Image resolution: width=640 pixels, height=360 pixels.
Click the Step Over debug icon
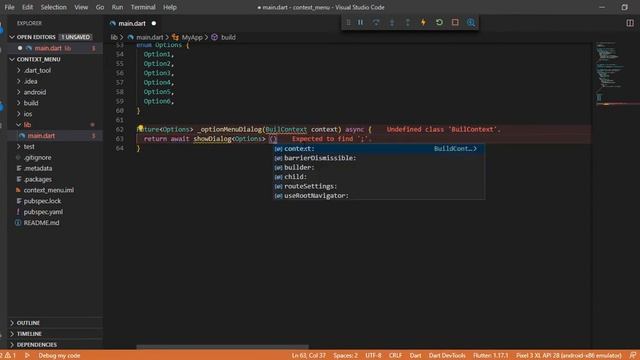click(x=376, y=22)
